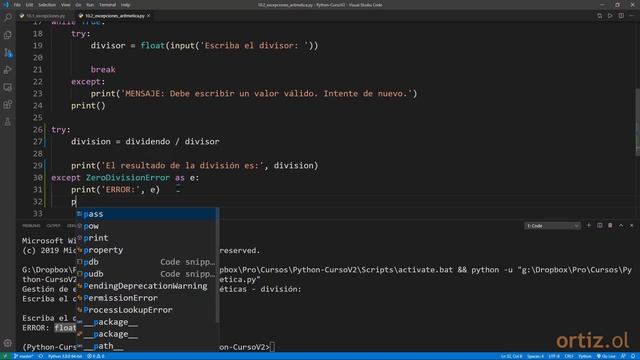Image resolution: width=640 pixels, height=360 pixels.
Task: Choose 'PendingDeprecationWarning' suggestion
Action: 145,286
